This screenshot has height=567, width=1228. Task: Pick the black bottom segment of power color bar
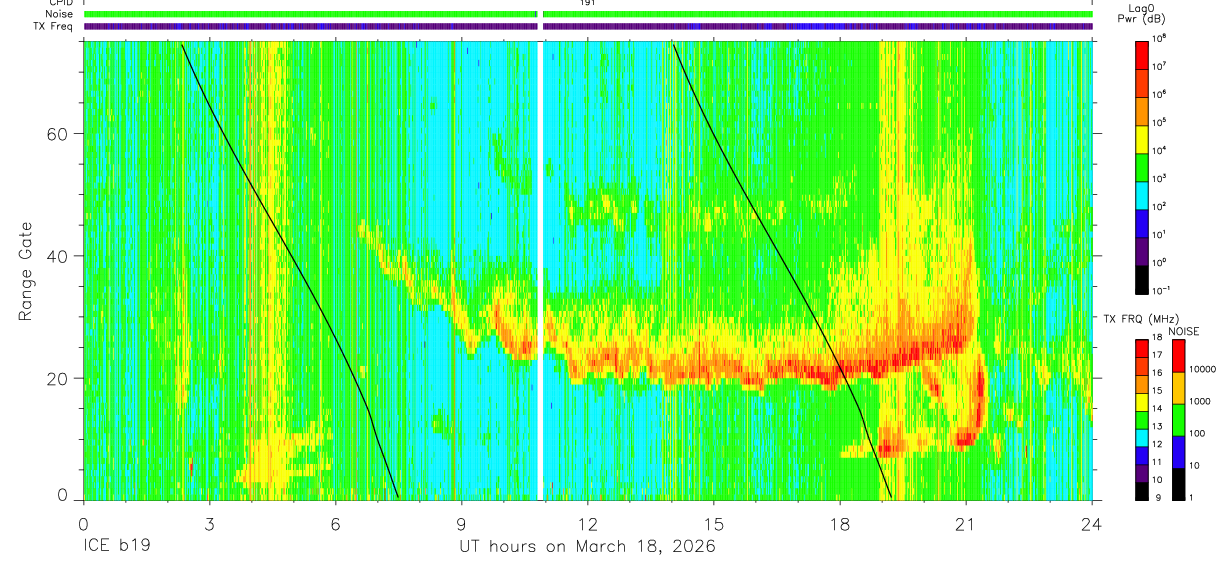[1143, 279]
